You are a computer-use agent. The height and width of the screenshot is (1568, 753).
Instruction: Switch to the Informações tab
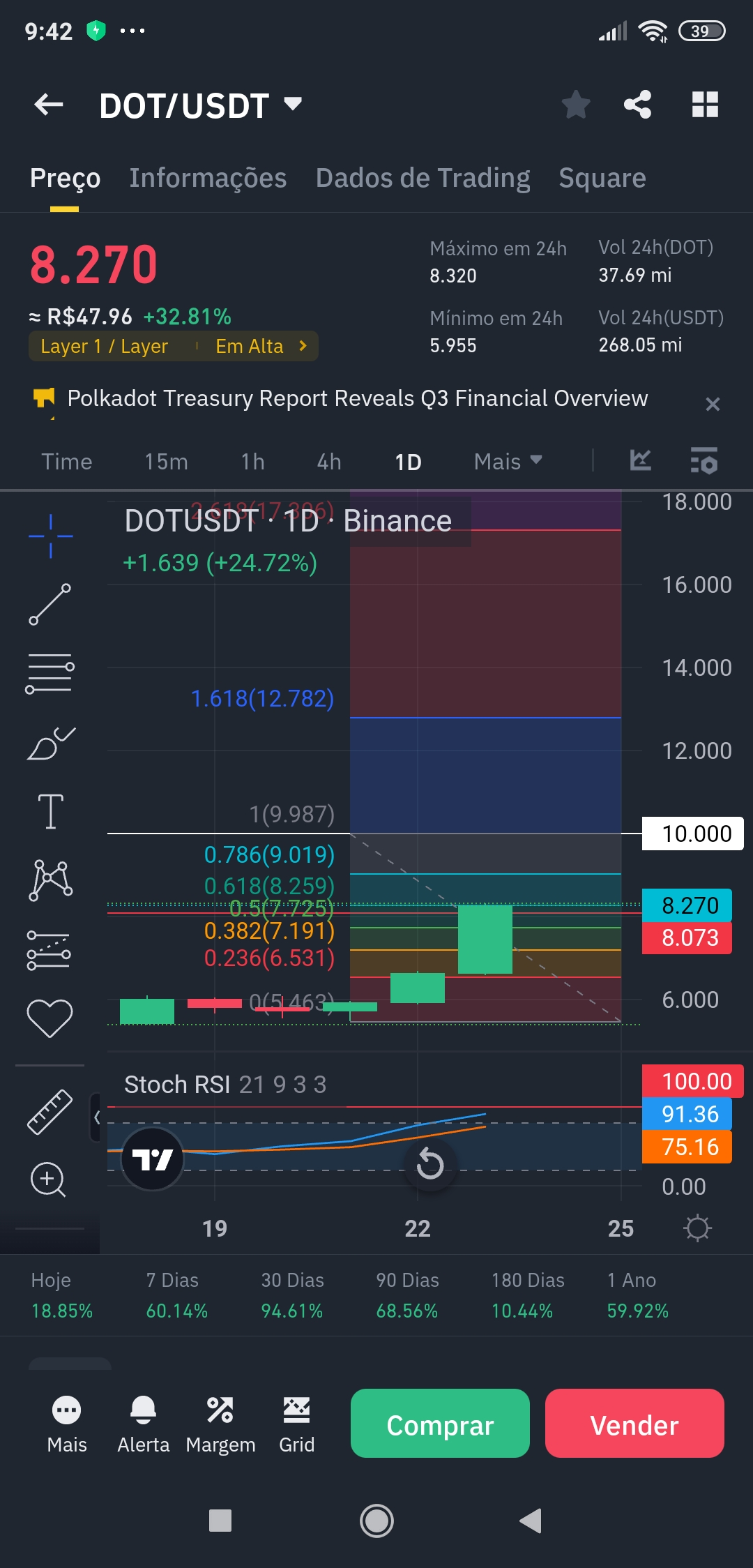208,179
